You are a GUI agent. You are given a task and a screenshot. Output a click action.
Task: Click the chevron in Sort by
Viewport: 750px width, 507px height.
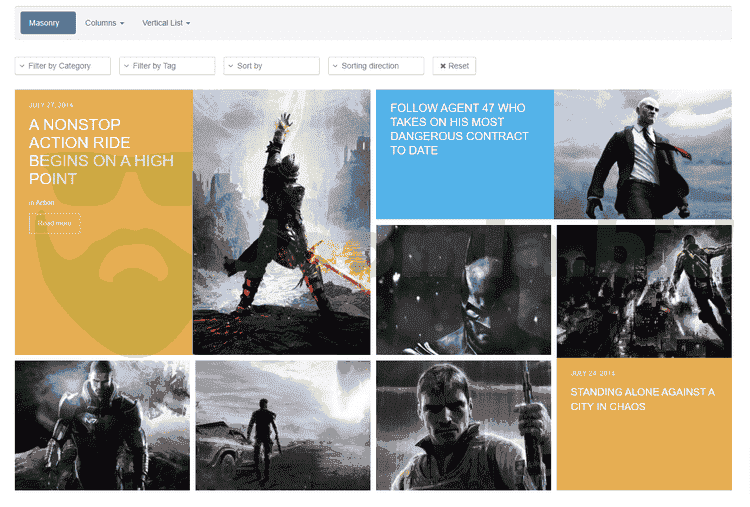[x=231, y=66]
